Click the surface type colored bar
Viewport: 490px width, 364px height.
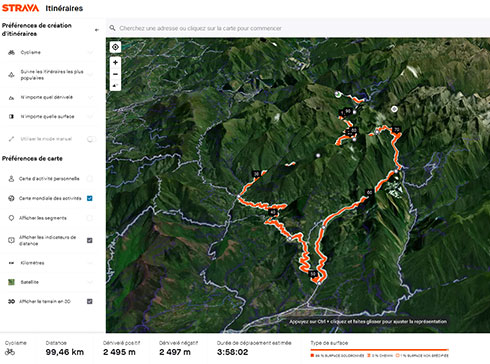[x=379, y=350]
